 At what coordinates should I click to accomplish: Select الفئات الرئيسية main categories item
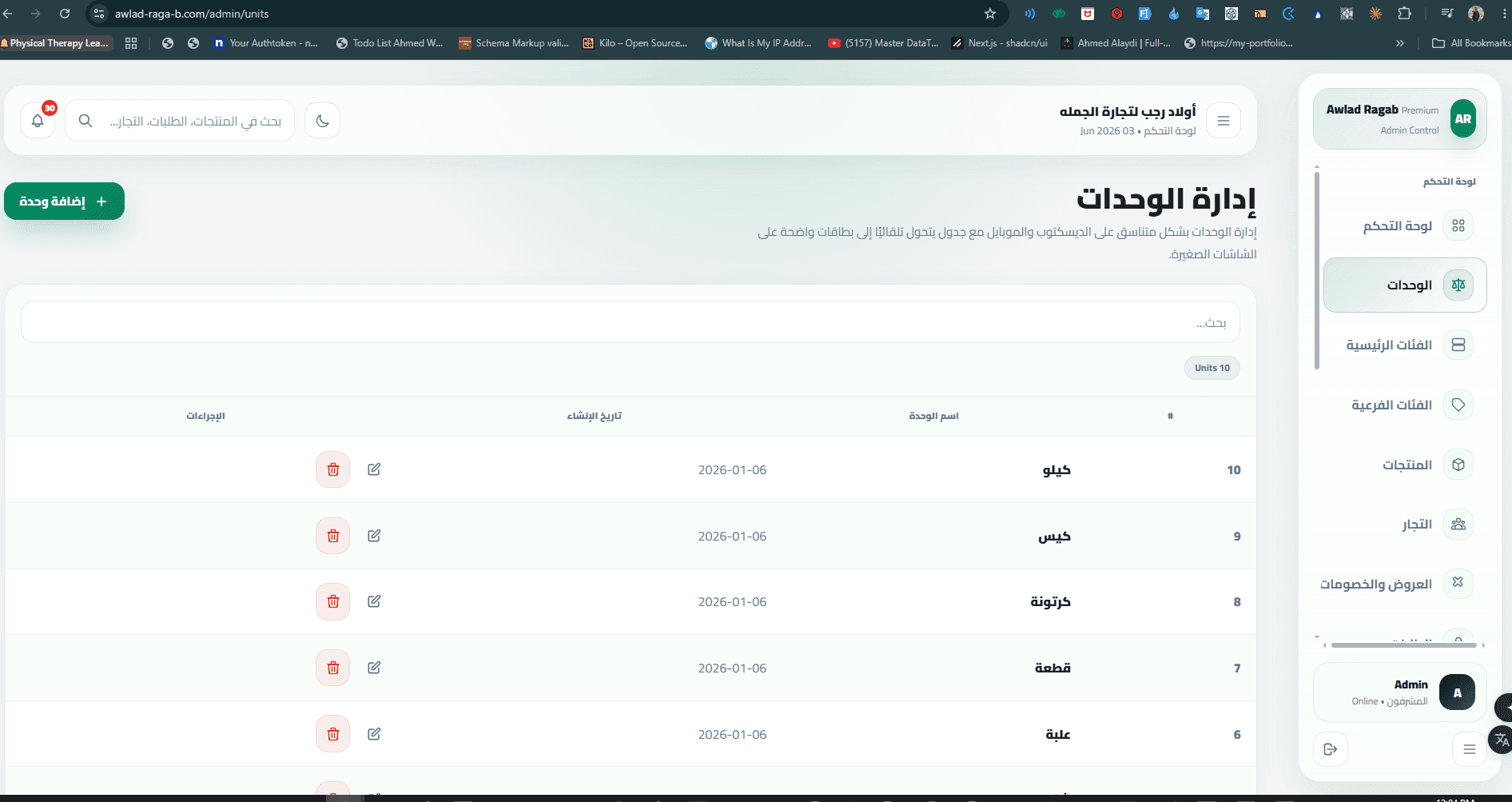[1405, 345]
